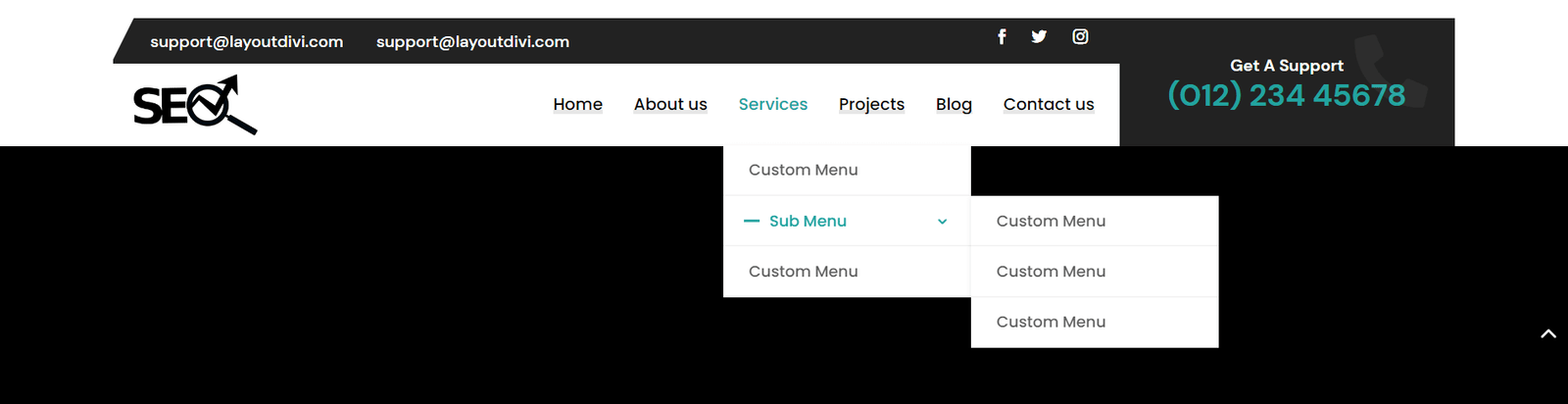Pick the last Custom Menu in the flyout

1051,322
